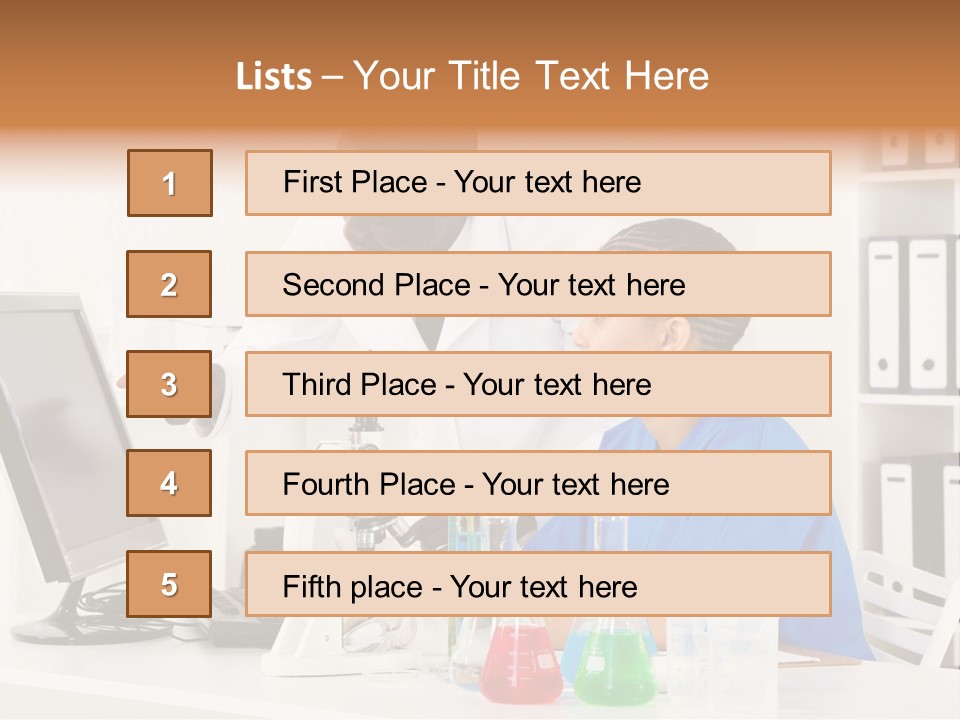Click the number 3 box
This screenshot has width=960, height=720.
pyautogui.click(x=169, y=384)
